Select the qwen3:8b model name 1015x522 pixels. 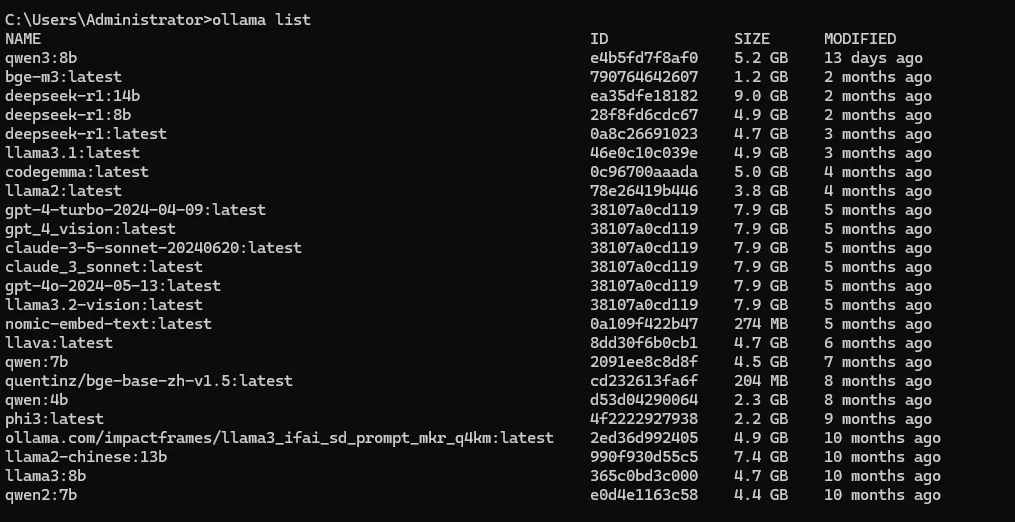[x=41, y=58]
